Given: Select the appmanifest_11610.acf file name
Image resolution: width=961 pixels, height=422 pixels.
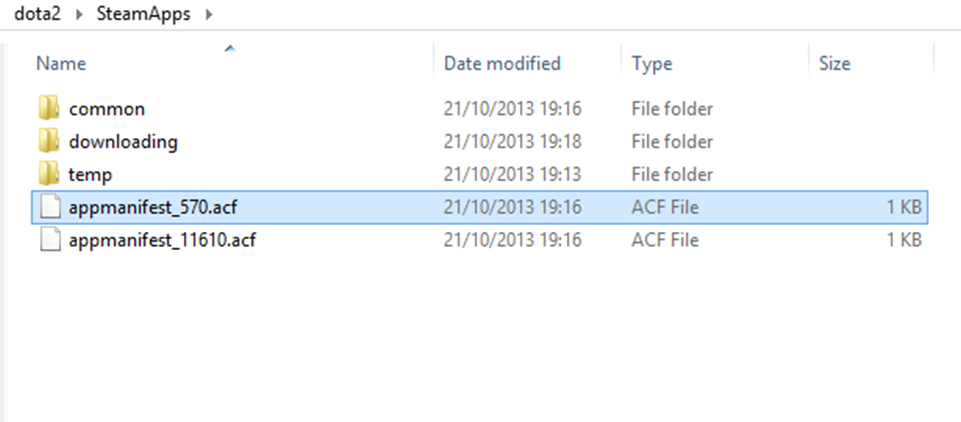Looking at the screenshot, I should (x=162, y=241).
